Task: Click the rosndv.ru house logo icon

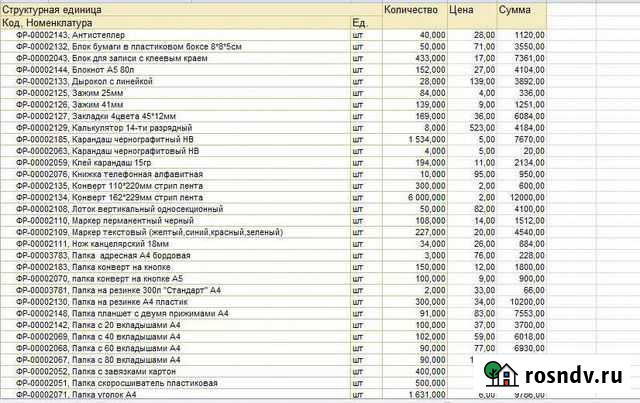Action: tap(499, 373)
